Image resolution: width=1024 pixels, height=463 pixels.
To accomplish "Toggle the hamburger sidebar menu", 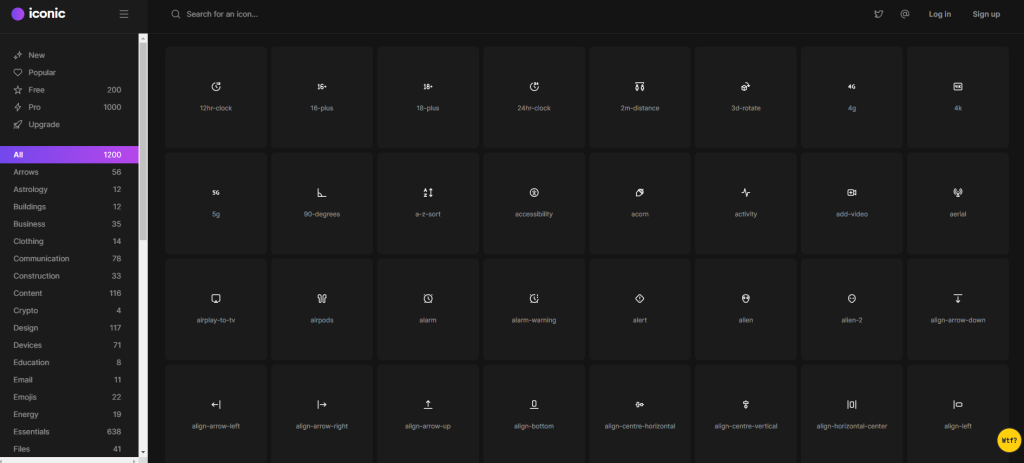I will click(x=124, y=14).
